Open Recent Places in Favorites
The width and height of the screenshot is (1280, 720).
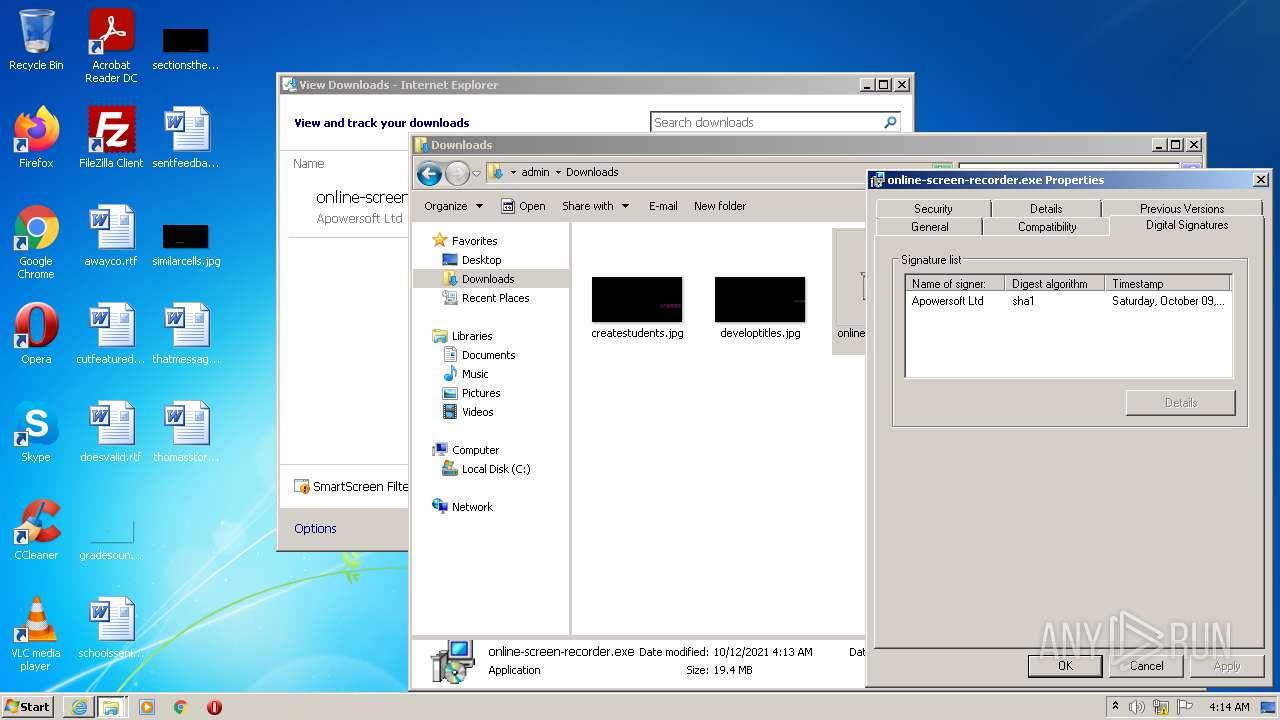pyautogui.click(x=485, y=298)
